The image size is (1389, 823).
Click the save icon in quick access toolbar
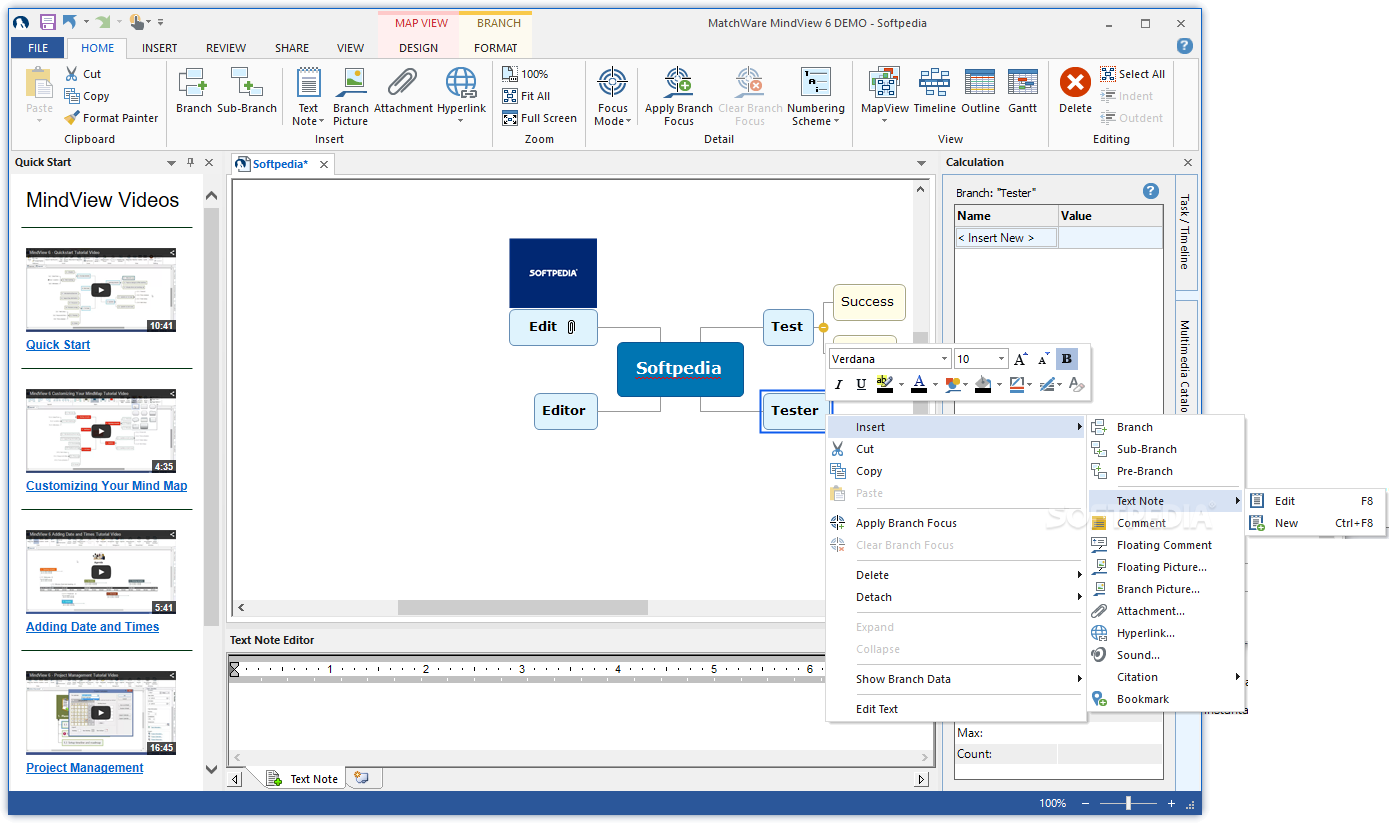pos(47,21)
